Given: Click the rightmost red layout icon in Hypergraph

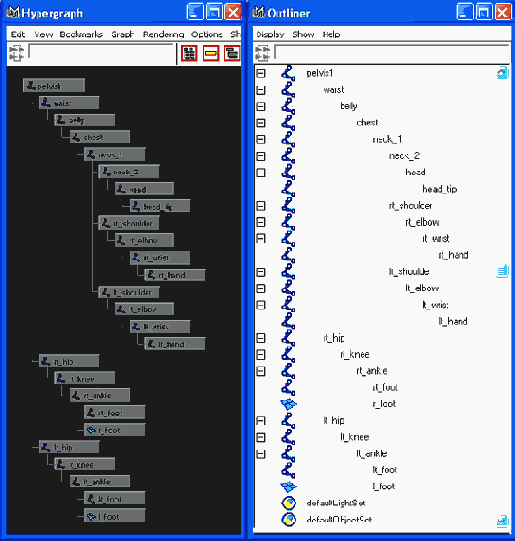Looking at the screenshot, I should tap(232, 53).
